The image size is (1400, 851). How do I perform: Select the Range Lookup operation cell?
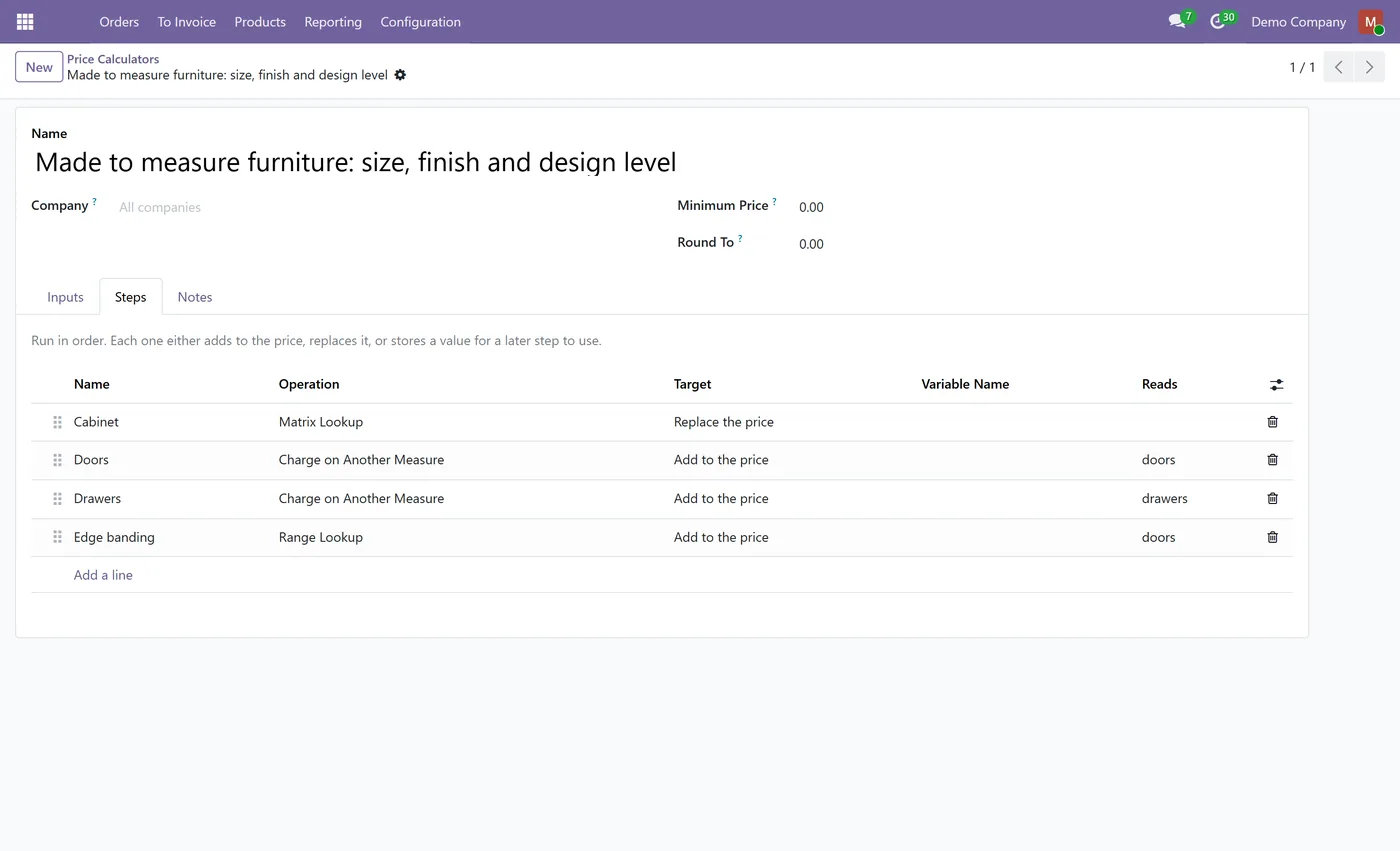[x=321, y=537]
